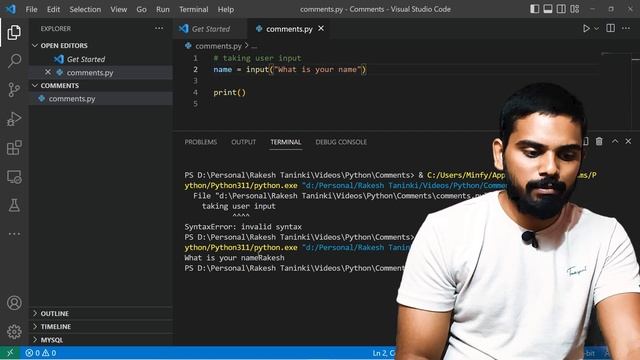The width and height of the screenshot is (640, 360).
Task: Open the Manage gear icon
Action: [14, 331]
